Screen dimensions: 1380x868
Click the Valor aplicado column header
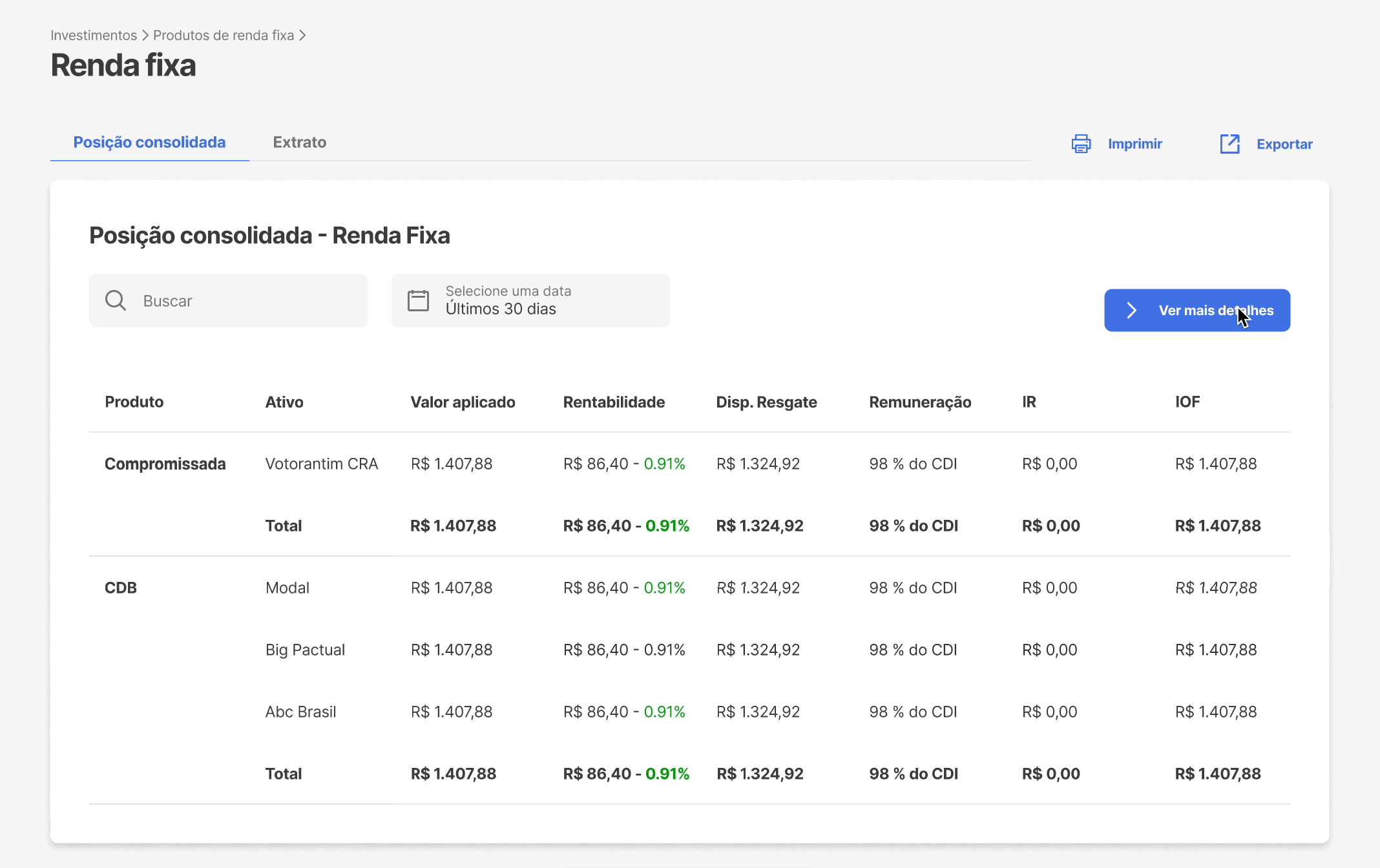click(x=463, y=402)
